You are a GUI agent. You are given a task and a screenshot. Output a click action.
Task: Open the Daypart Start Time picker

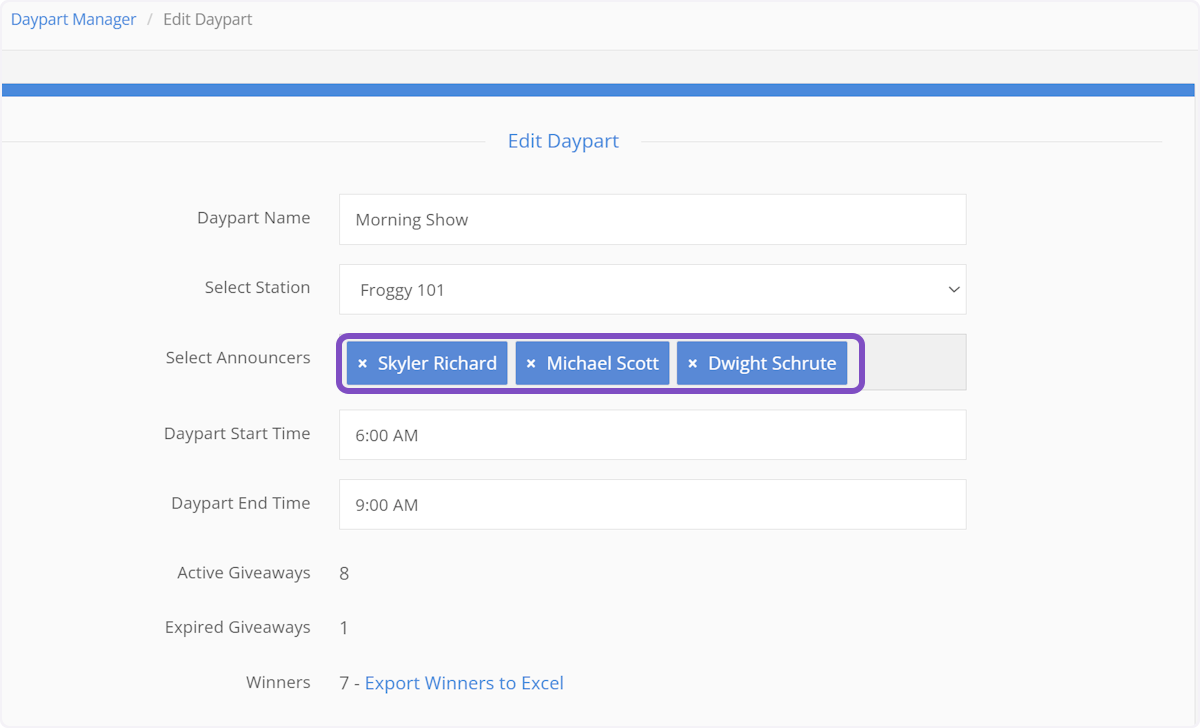(652, 434)
